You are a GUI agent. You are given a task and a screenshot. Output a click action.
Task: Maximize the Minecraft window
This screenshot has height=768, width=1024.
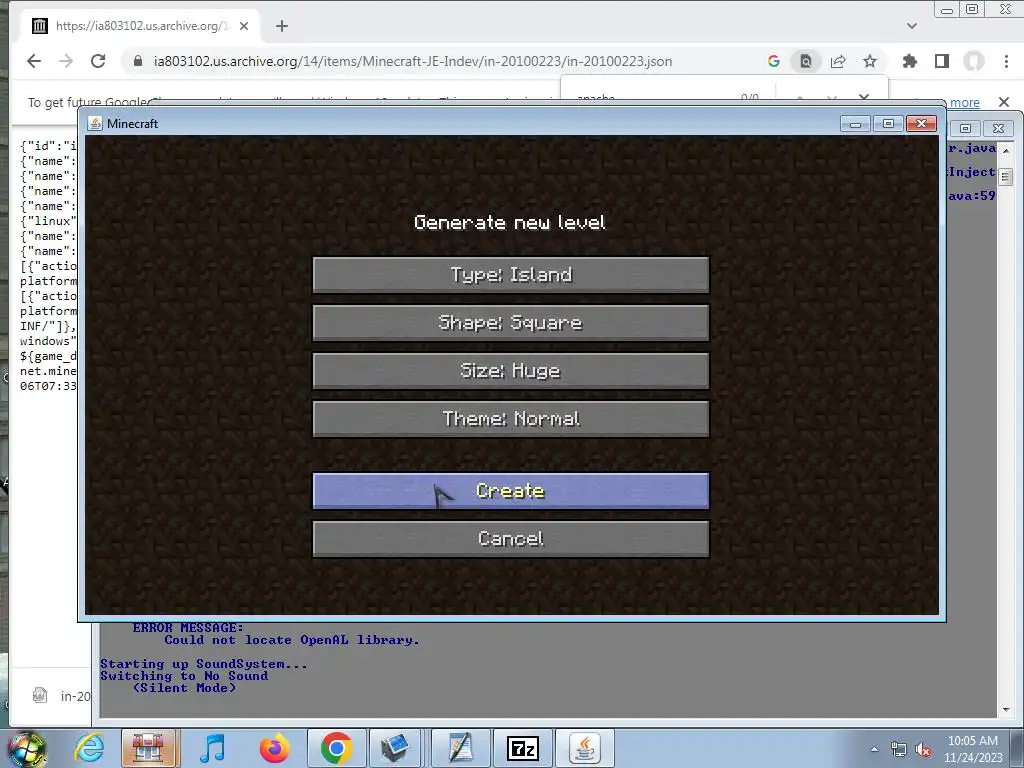coord(888,123)
